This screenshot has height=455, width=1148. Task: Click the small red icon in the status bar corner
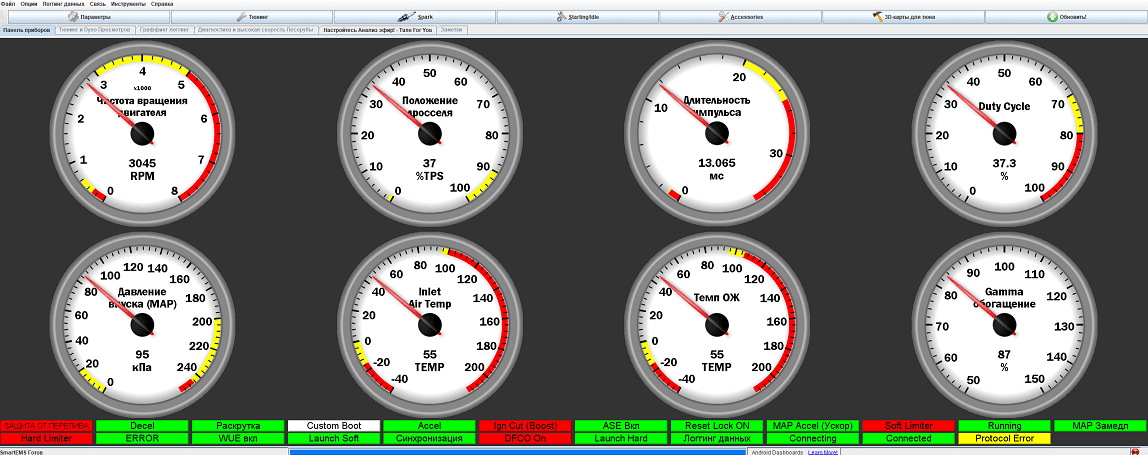coord(1135,451)
